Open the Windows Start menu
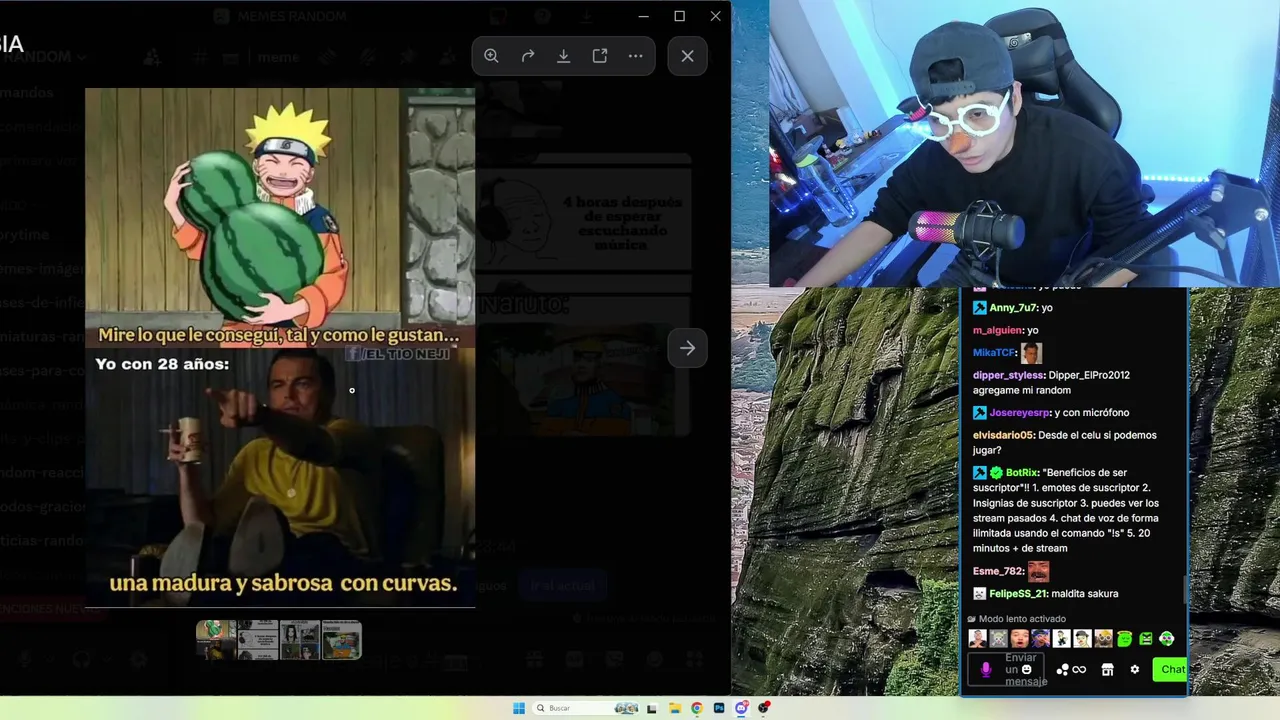 [x=519, y=708]
